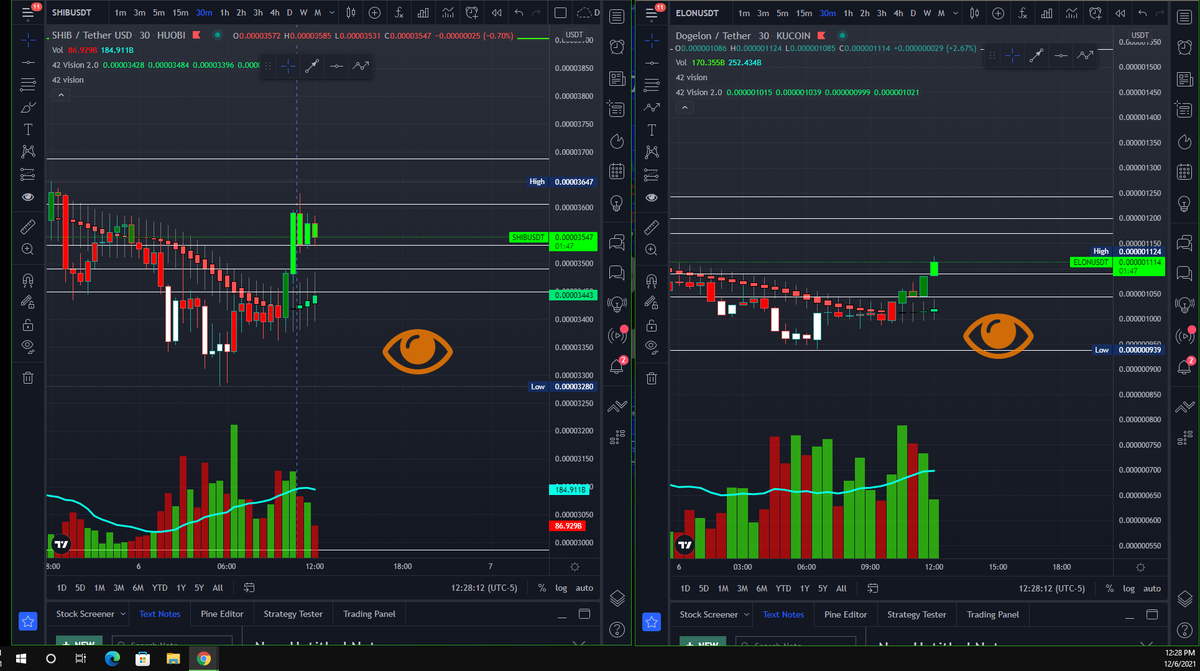Switch to Pine Editor tab in SHIBUSDT window
Image resolution: width=1200 pixels, height=671 pixels.
pyautogui.click(x=222, y=614)
